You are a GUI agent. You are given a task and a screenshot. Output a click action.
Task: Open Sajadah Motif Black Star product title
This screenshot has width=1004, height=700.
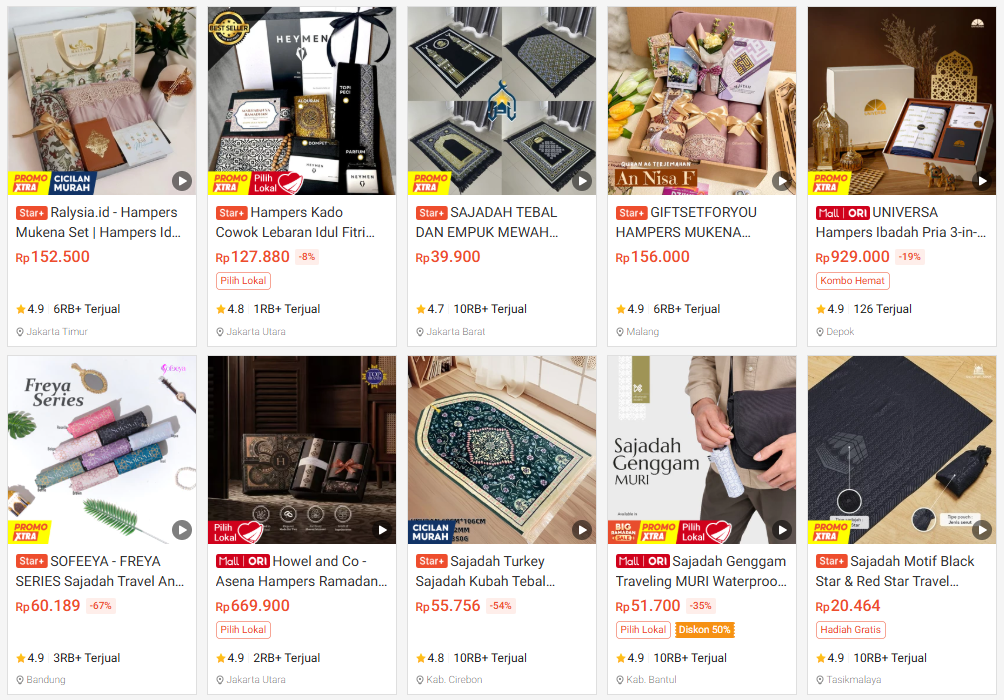[895, 571]
